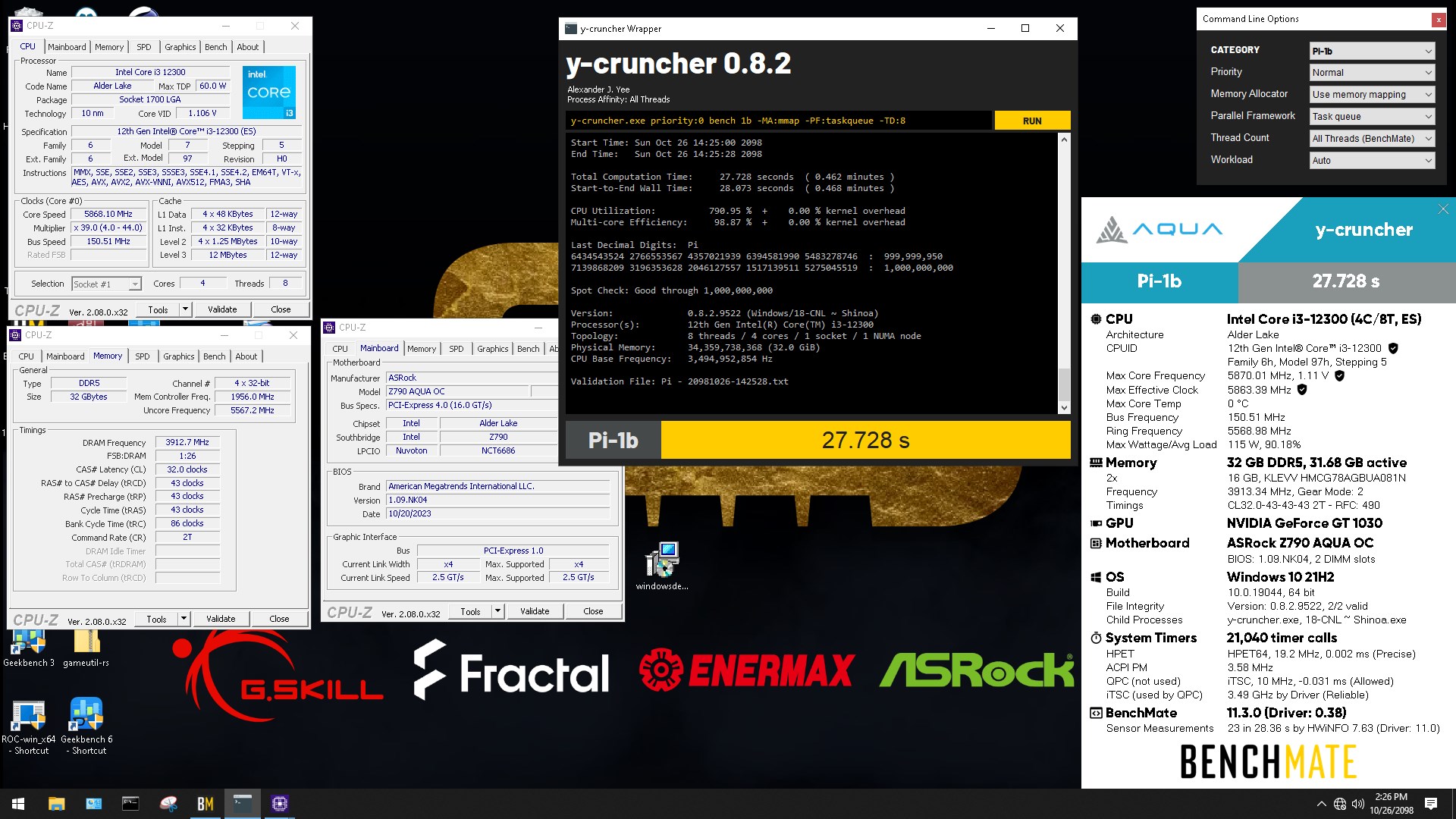
Task: Click the CPU chip icon in BenchMate panel
Action: click(1096, 319)
